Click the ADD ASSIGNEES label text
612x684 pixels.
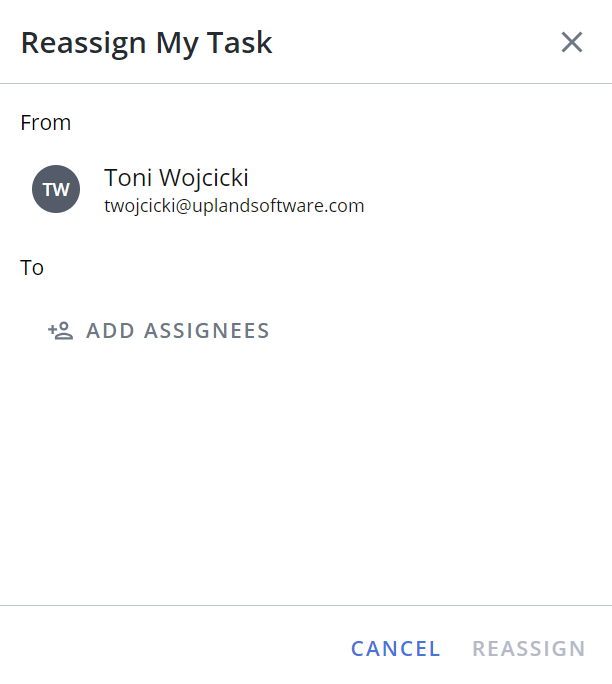pyautogui.click(x=178, y=331)
